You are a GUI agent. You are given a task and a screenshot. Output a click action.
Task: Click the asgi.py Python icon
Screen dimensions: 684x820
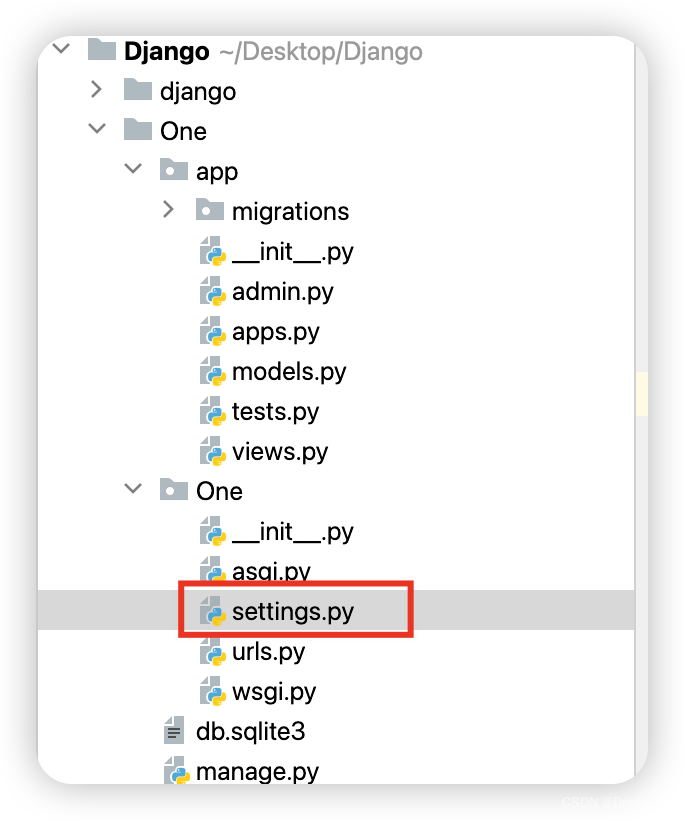point(213,570)
